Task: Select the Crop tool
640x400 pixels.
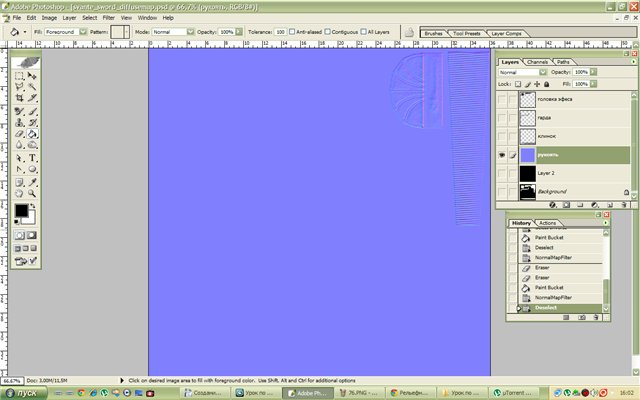Action: 19,98
